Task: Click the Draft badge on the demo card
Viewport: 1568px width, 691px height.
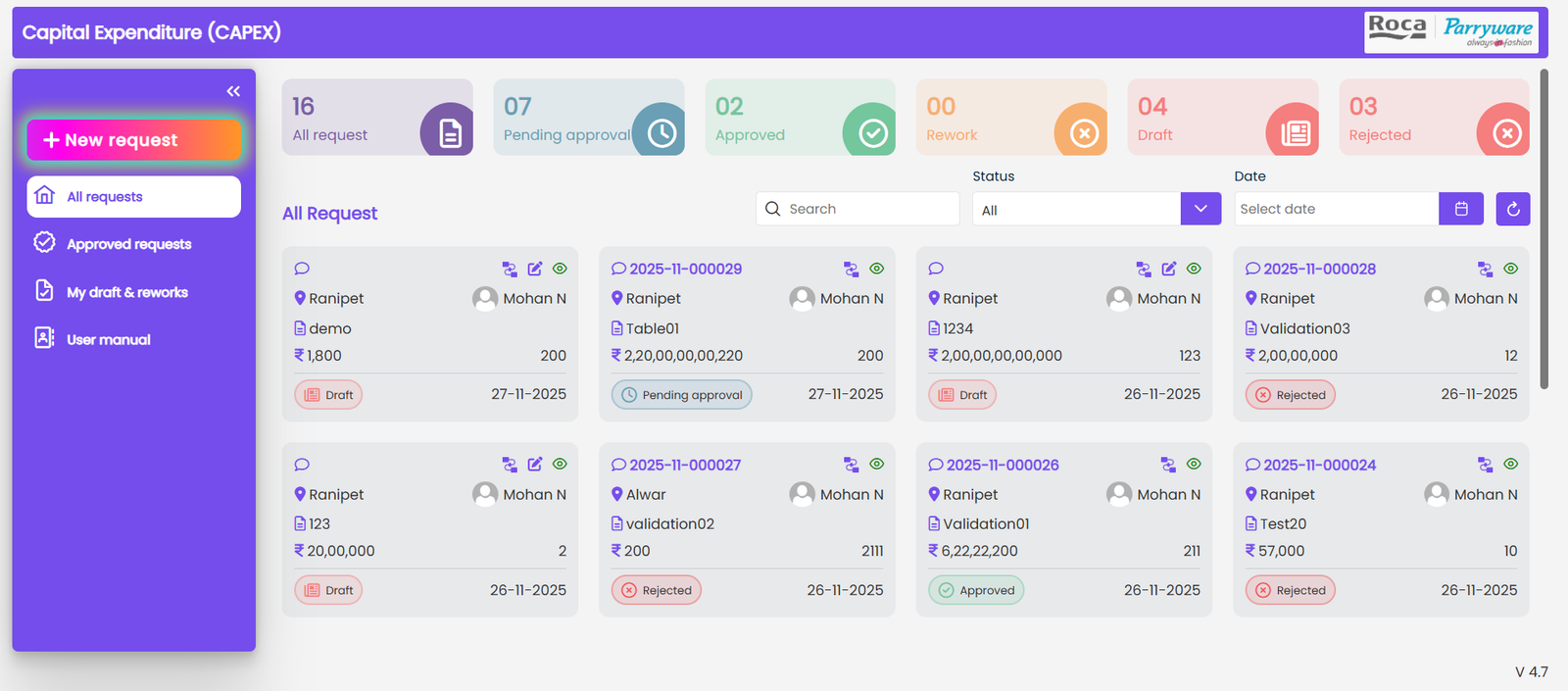Action: 328,395
